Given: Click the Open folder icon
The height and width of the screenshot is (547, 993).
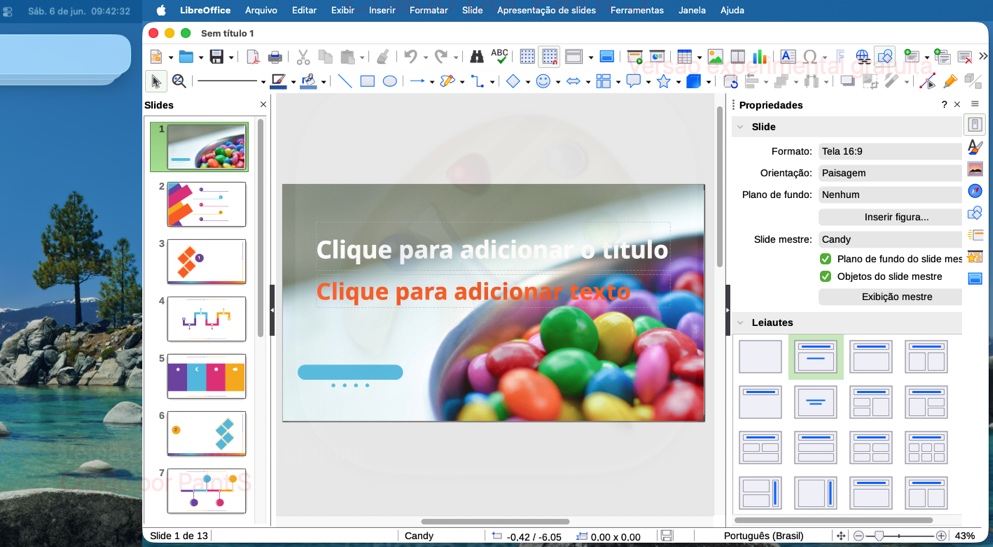Looking at the screenshot, I should click(x=186, y=57).
